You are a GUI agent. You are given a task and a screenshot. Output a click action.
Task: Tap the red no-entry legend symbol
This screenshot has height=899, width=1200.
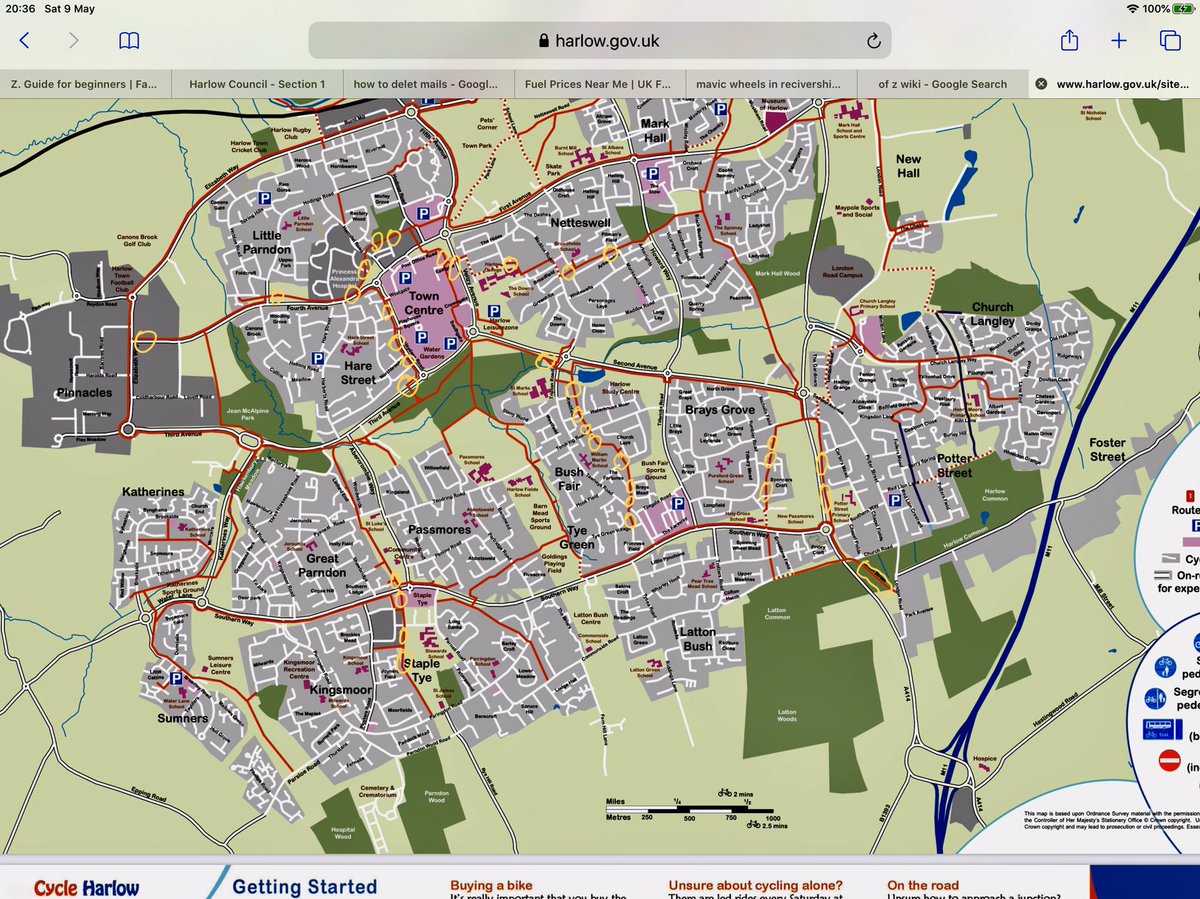click(x=1170, y=757)
